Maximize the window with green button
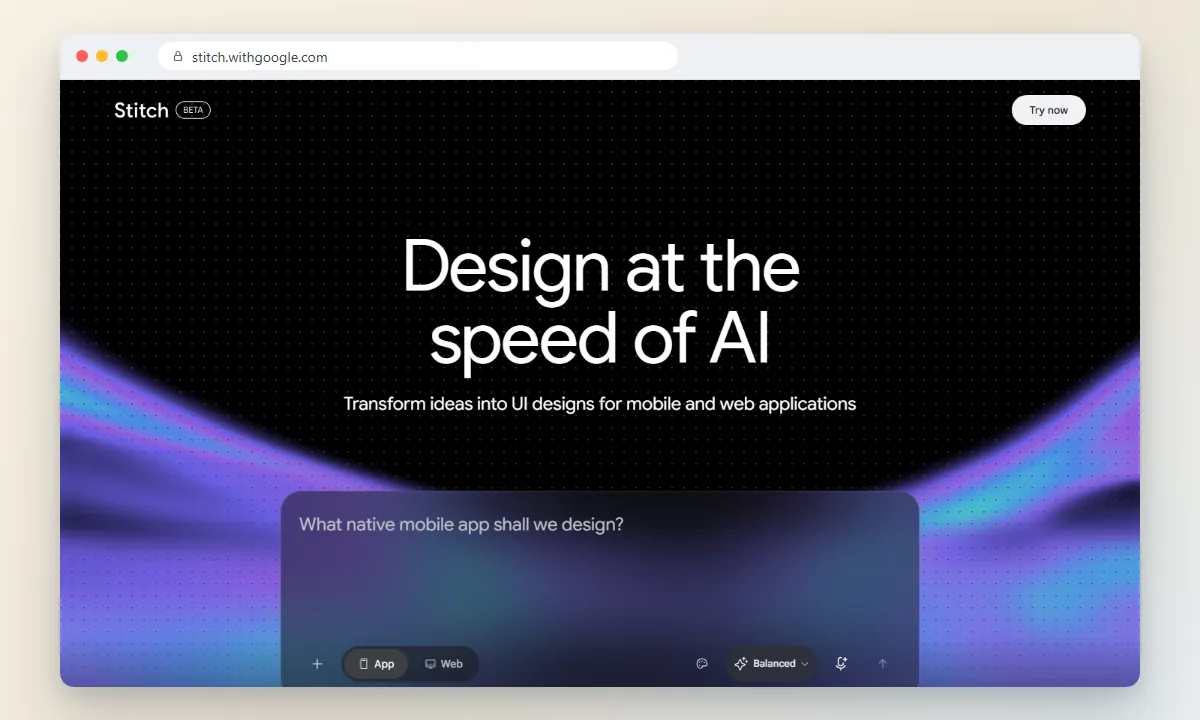 click(x=122, y=57)
